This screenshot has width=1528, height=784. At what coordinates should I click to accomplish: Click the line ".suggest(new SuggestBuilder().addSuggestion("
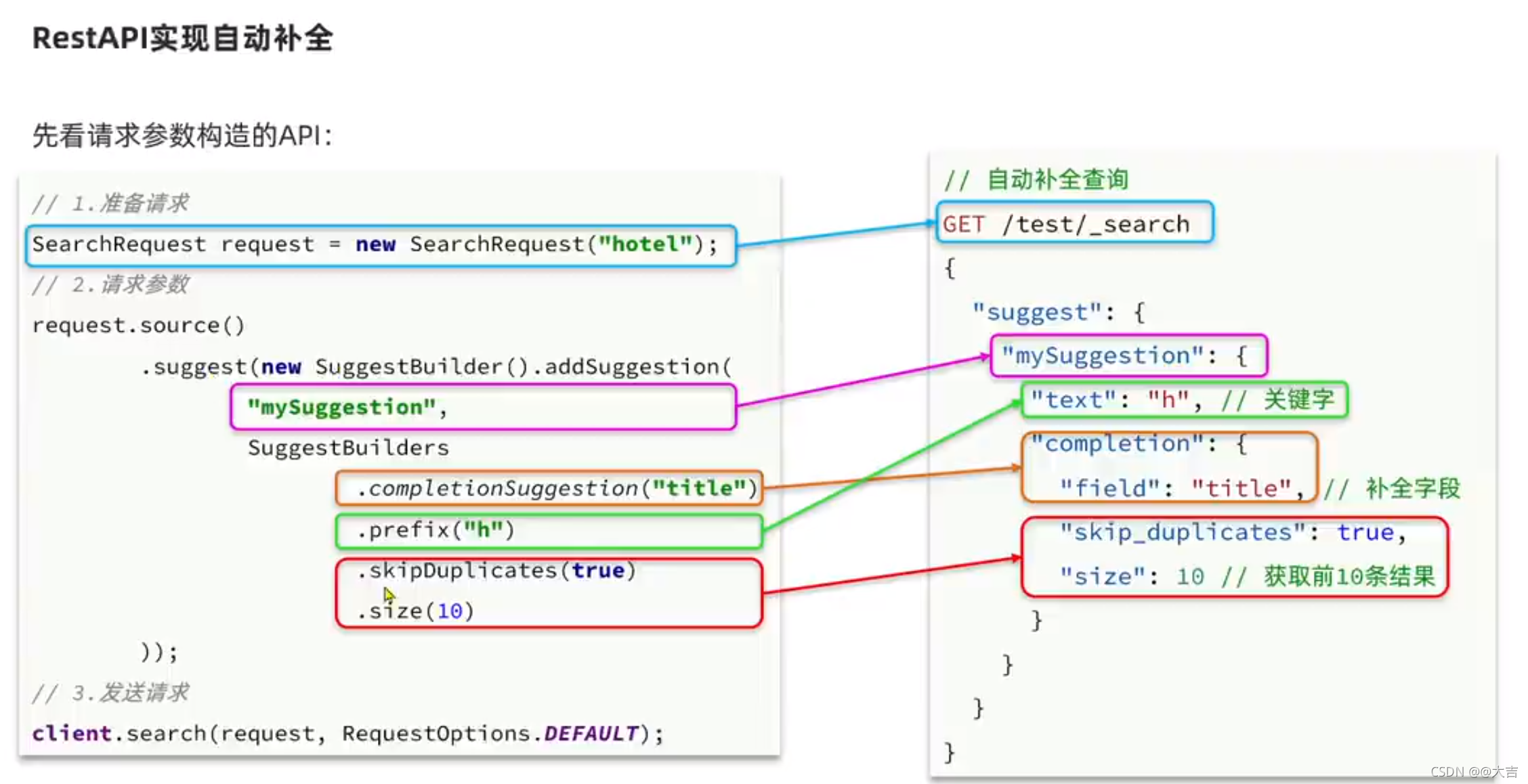click(x=436, y=367)
